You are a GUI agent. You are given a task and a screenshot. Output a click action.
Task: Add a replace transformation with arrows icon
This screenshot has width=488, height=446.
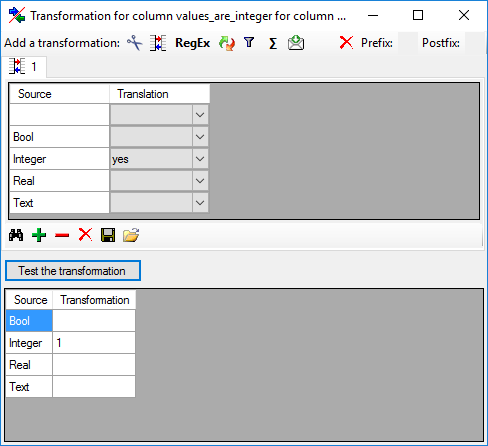click(x=227, y=43)
